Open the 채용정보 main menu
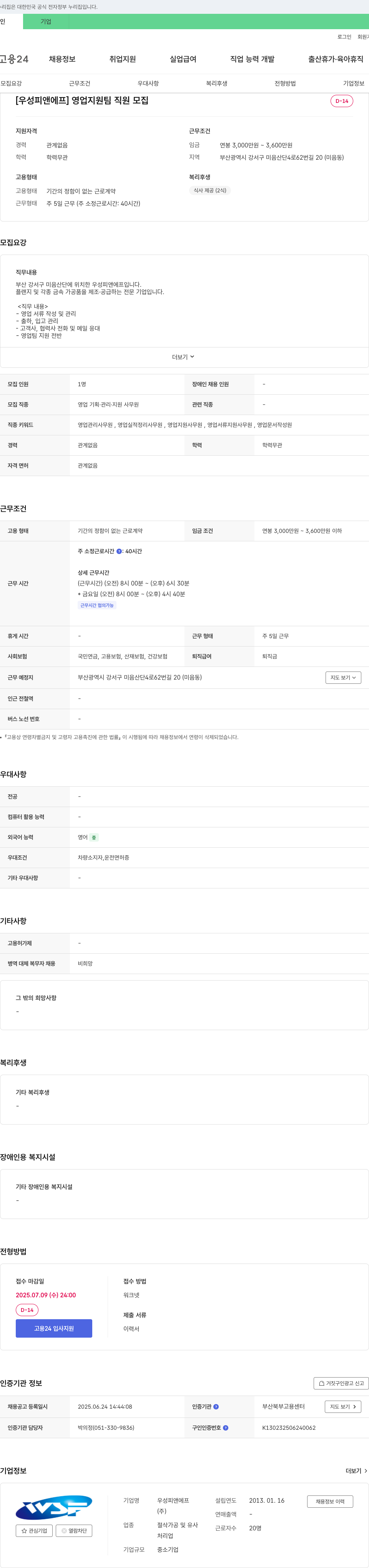The image size is (369, 1568). (x=62, y=59)
